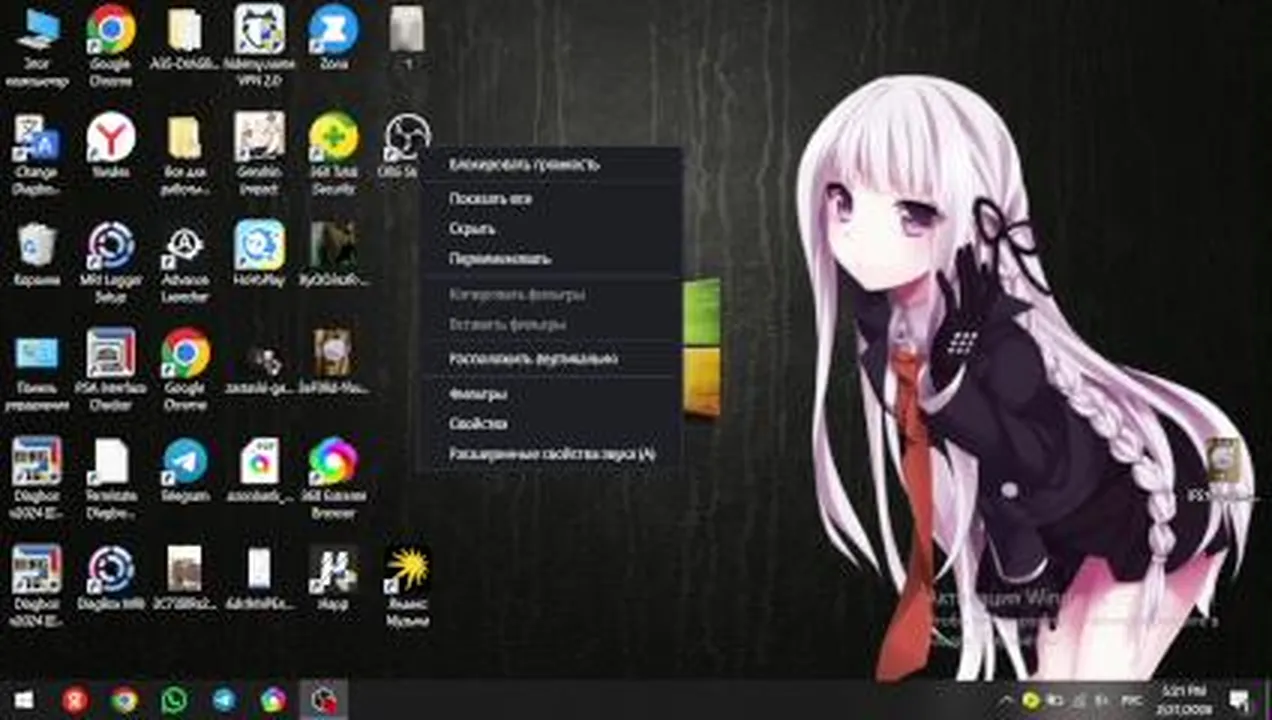Launch the PSA Interface Checker shortcut
The height and width of the screenshot is (720, 1272).
pyautogui.click(x=111, y=370)
